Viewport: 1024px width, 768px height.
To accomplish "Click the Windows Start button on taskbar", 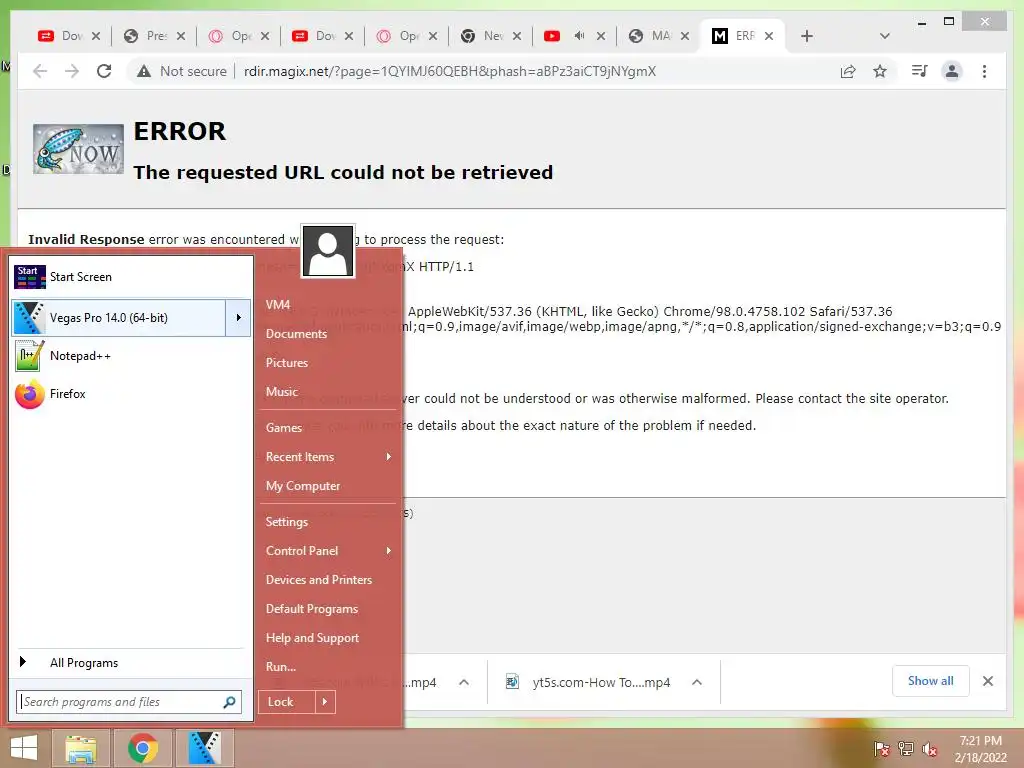I will click(x=24, y=748).
